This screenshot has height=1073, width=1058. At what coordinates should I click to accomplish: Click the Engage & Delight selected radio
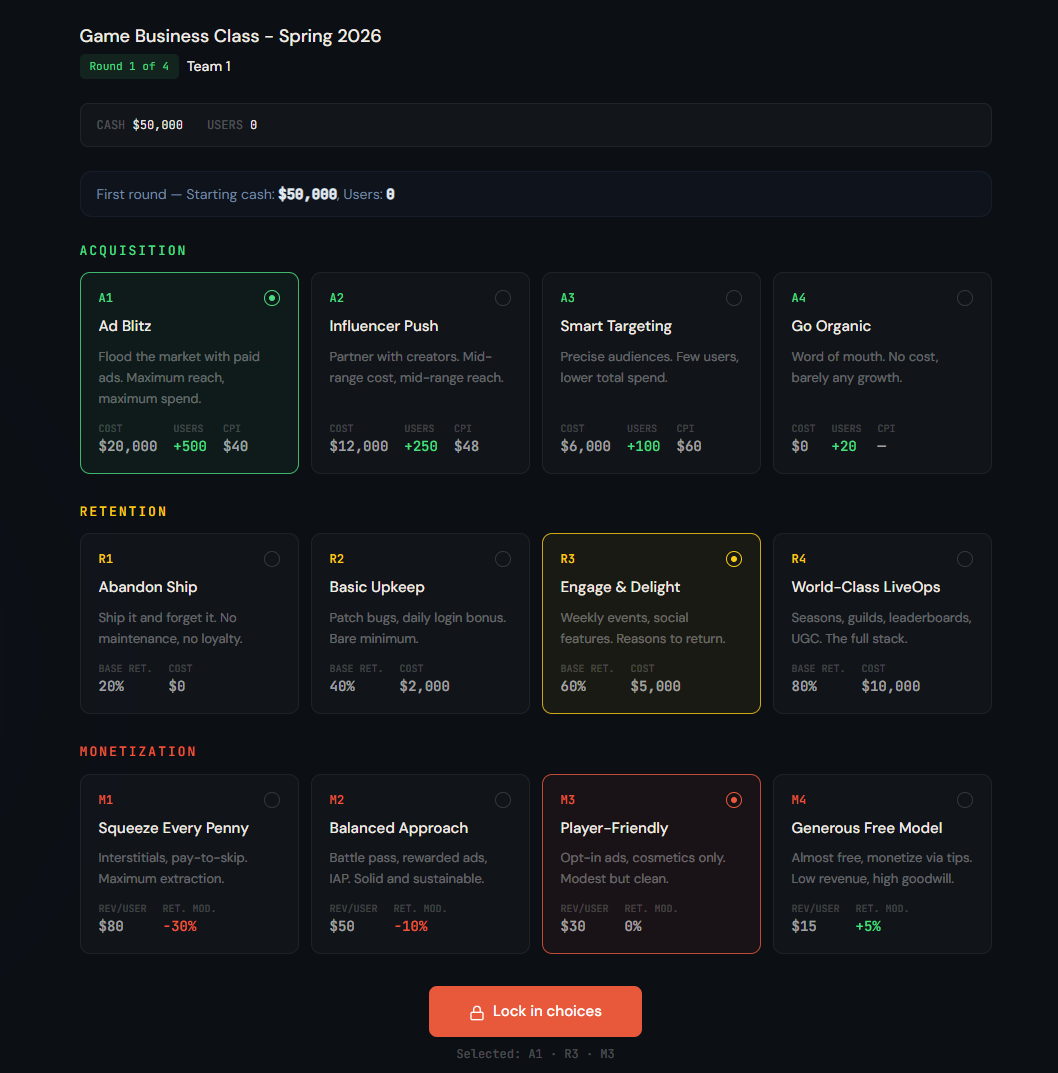pyautogui.click(x=734, y=559)
